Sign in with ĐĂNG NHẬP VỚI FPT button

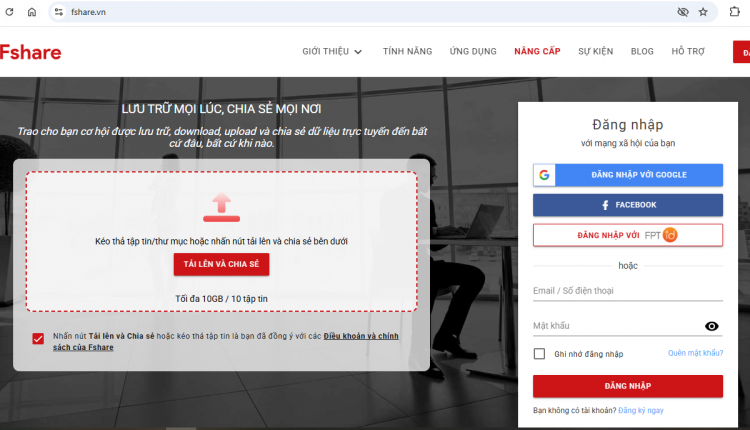(628, 235)
